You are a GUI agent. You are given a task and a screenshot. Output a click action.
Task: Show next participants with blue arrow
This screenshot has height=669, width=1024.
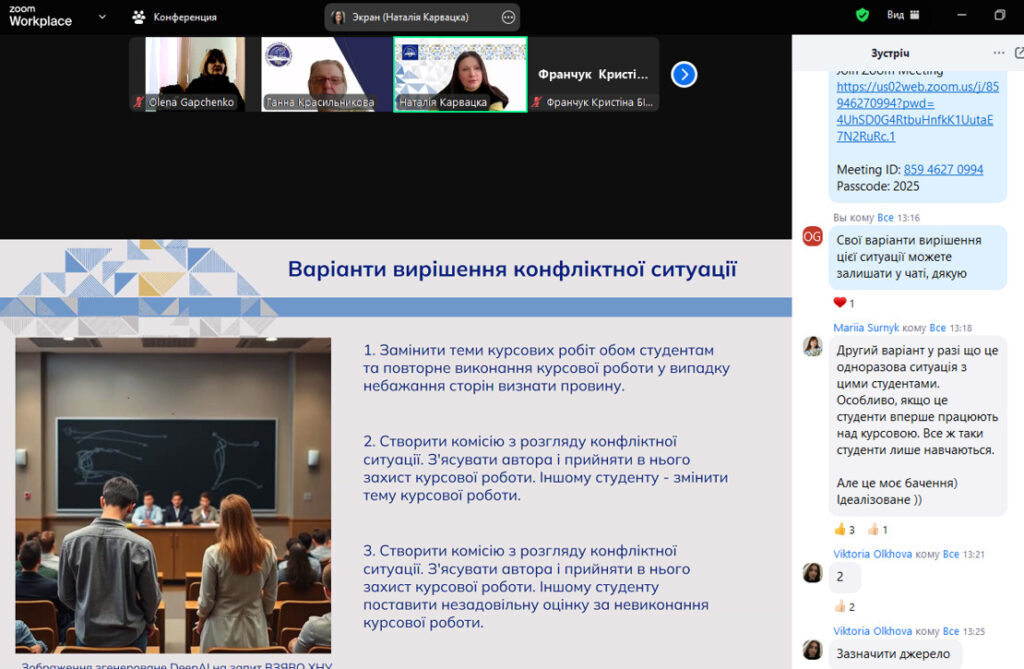click(x=684, y=74)
